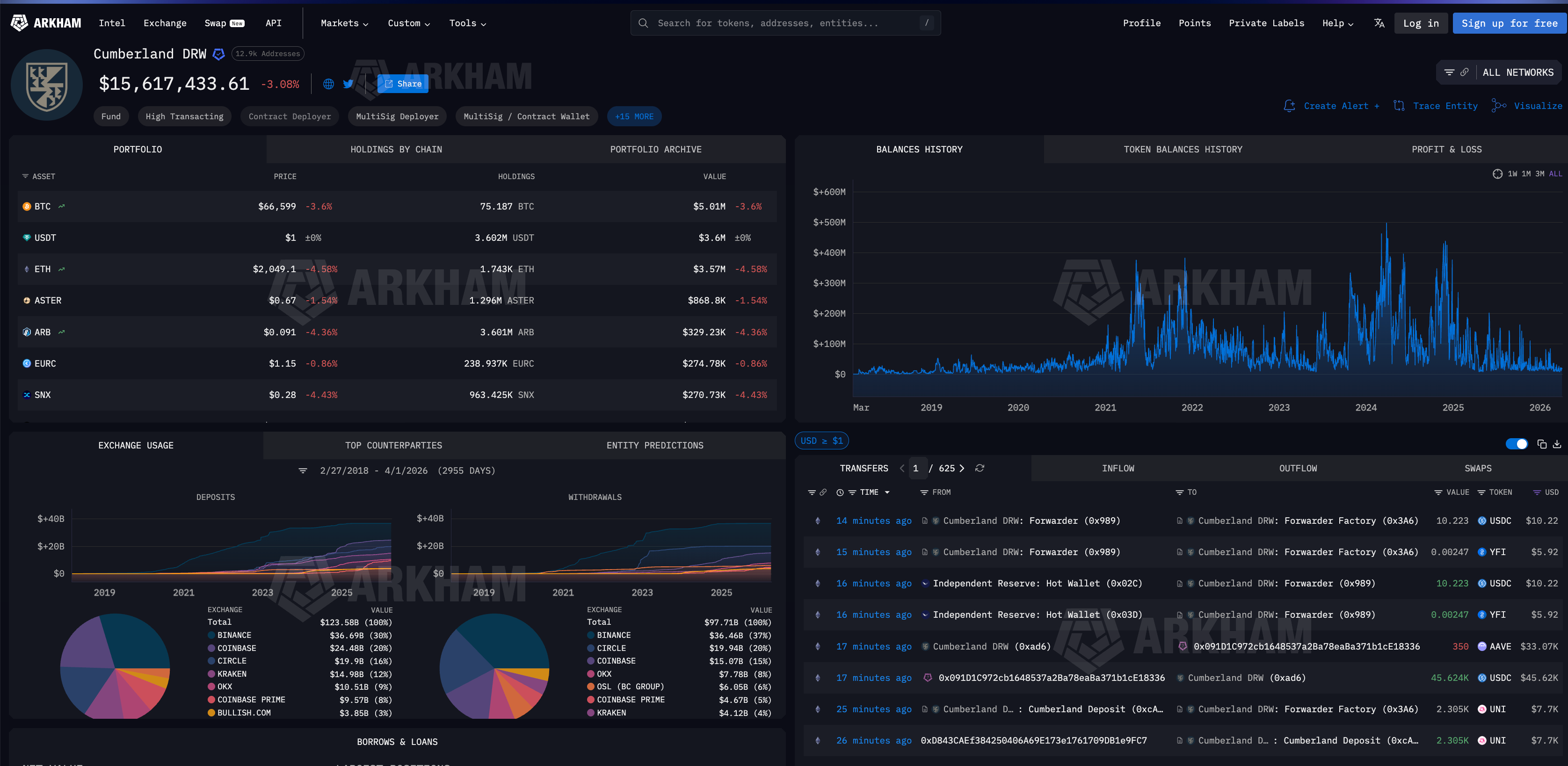Click the clock icon beside TIME column
Screen dimensions: 1568x766
point(840,492)
